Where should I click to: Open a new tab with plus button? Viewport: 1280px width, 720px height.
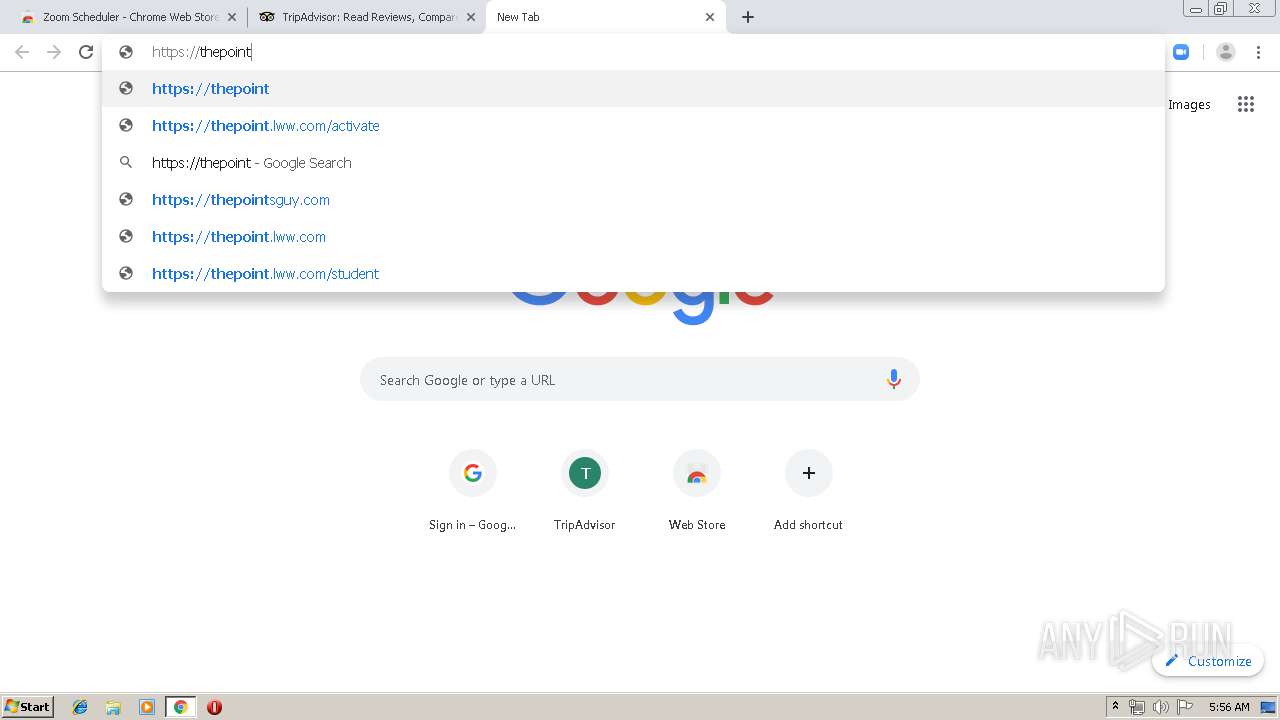748,17
